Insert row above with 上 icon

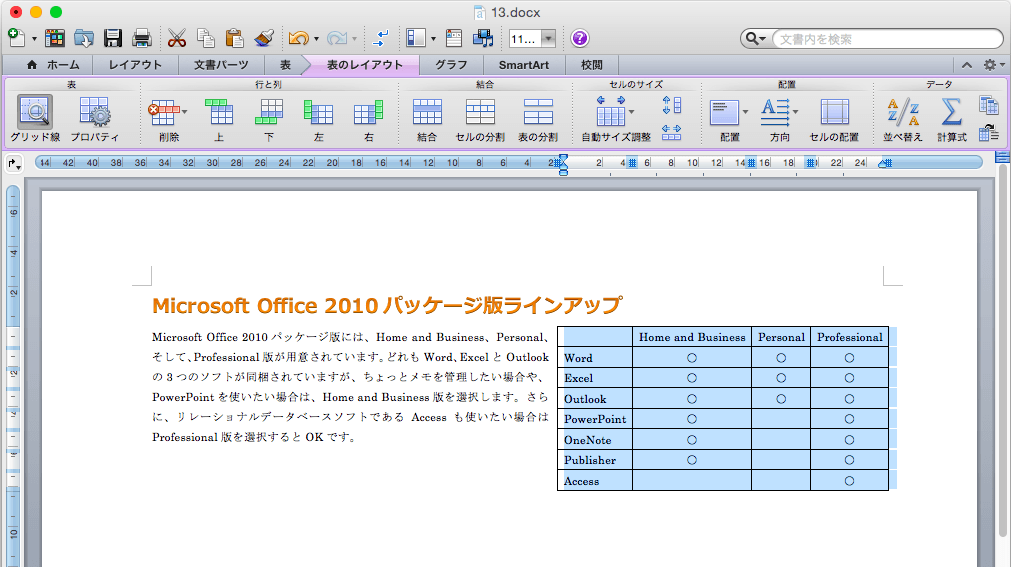click(x=219, y=119)
